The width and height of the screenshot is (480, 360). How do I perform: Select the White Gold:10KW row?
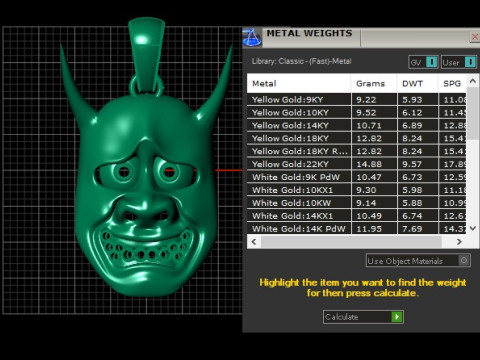(357, 203)
